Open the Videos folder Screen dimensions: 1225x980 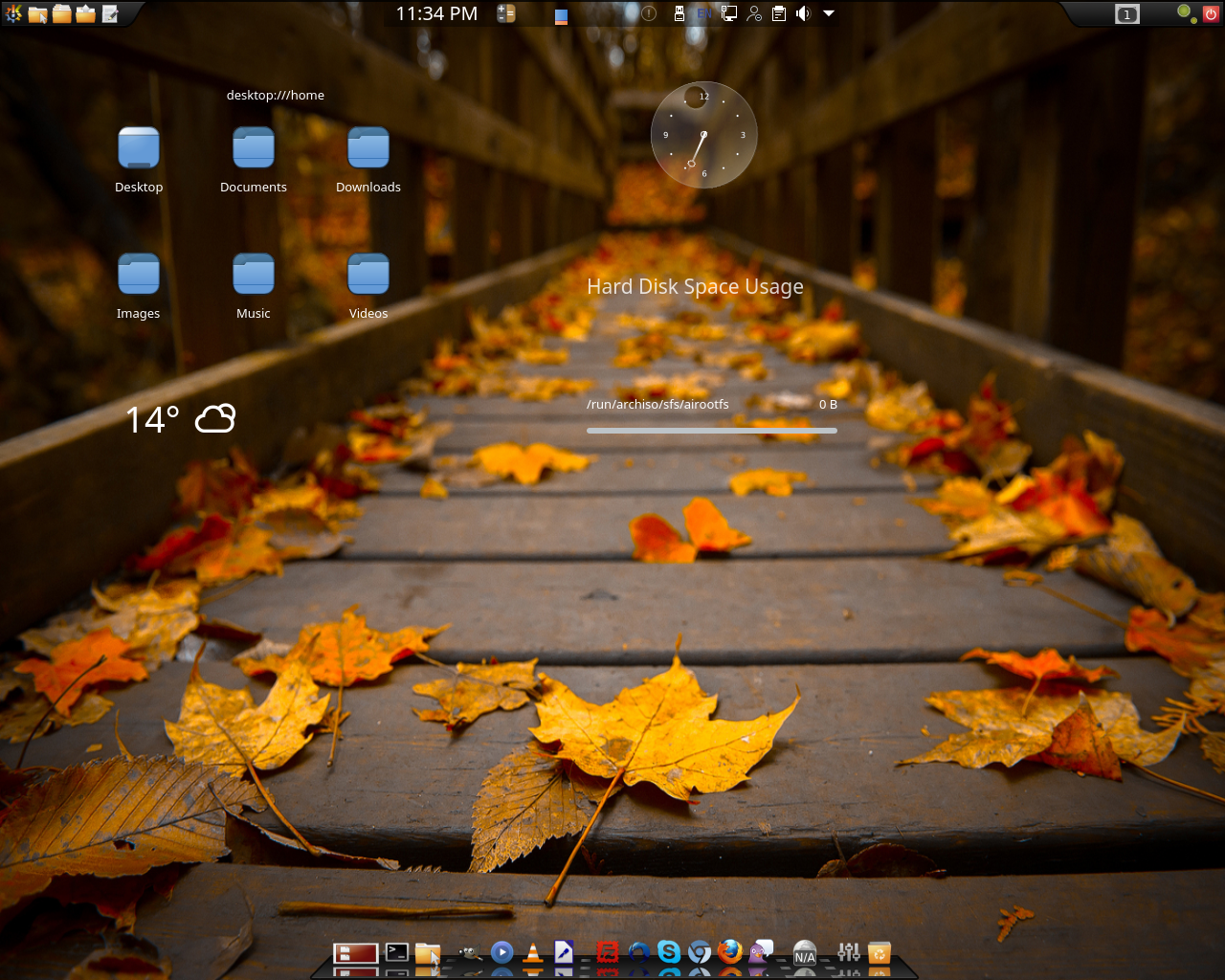368,286
